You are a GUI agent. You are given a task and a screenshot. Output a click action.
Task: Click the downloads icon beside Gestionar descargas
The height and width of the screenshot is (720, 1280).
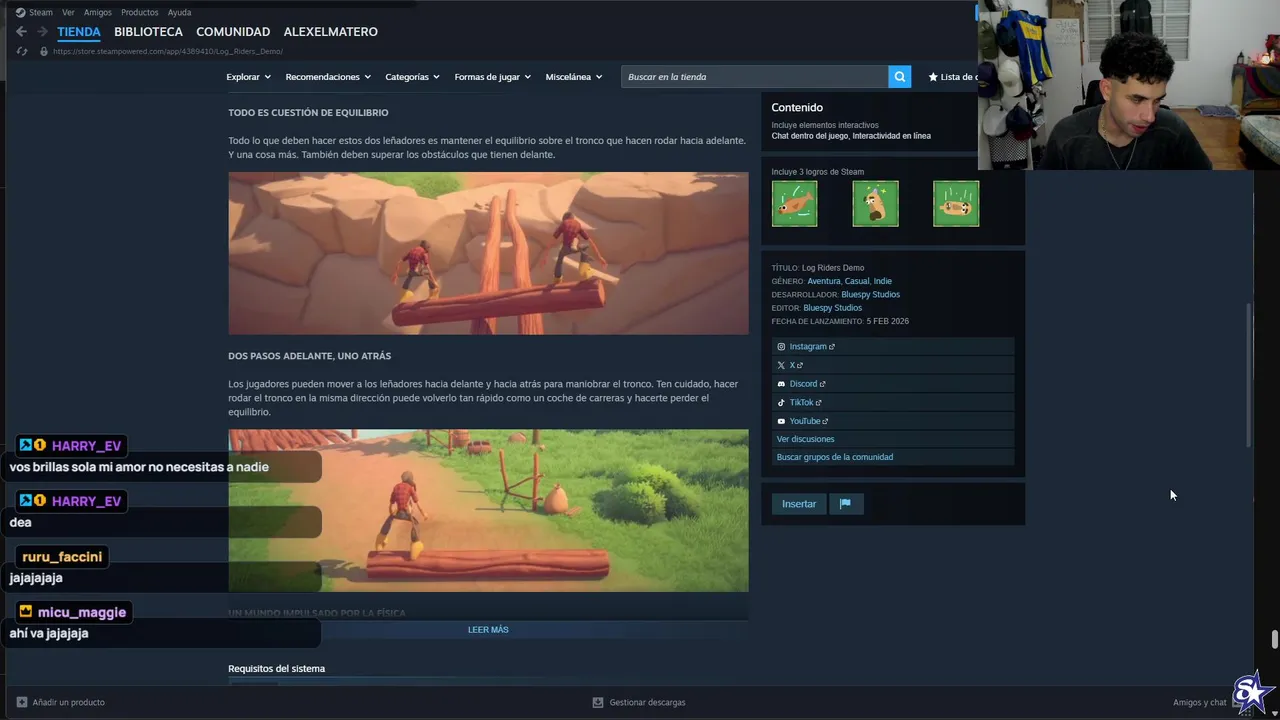pyautogui.click(x=598, y=702)
